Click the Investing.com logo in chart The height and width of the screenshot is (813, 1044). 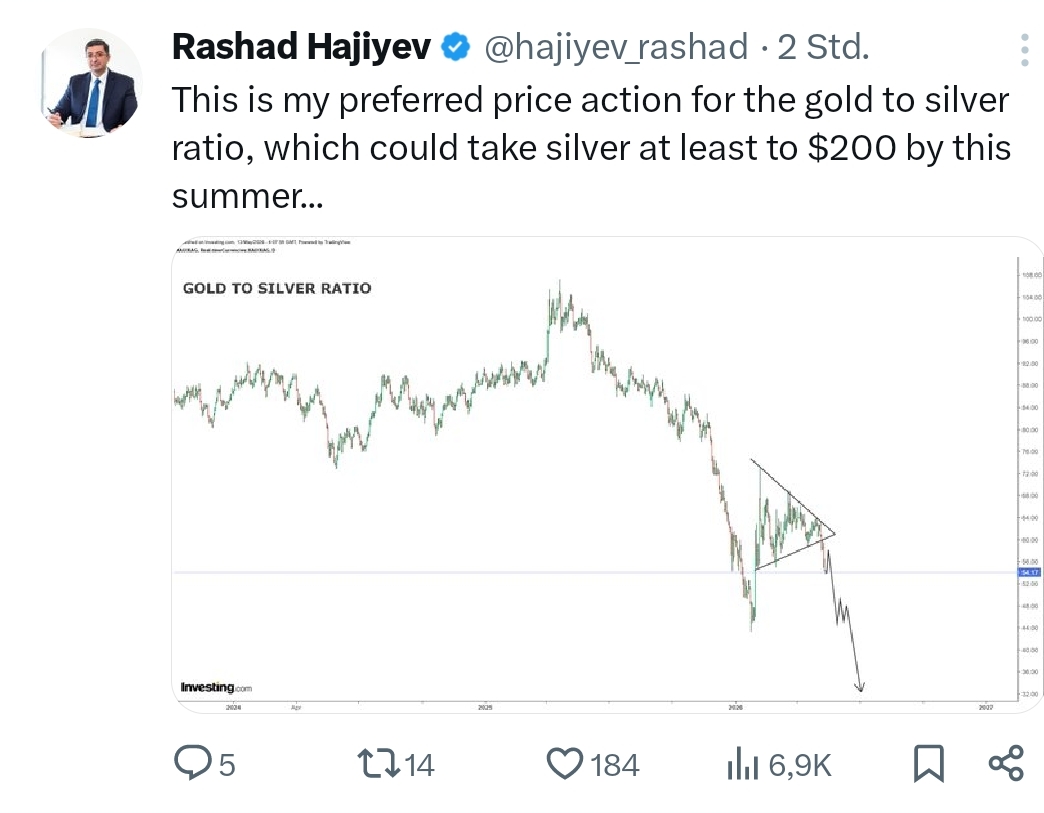point(216,687)
